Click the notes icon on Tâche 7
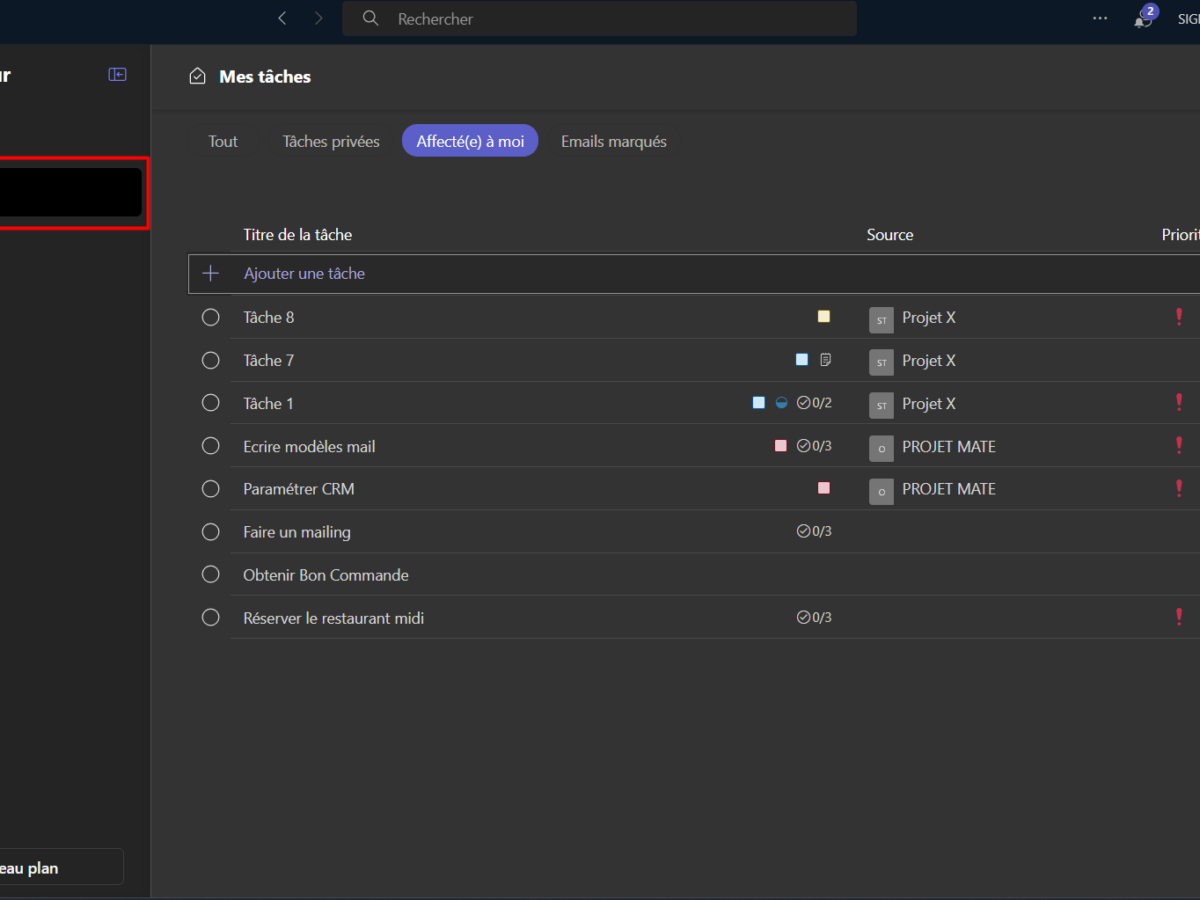Viewport: 1200px width, 900px height. tap(825, 360)
